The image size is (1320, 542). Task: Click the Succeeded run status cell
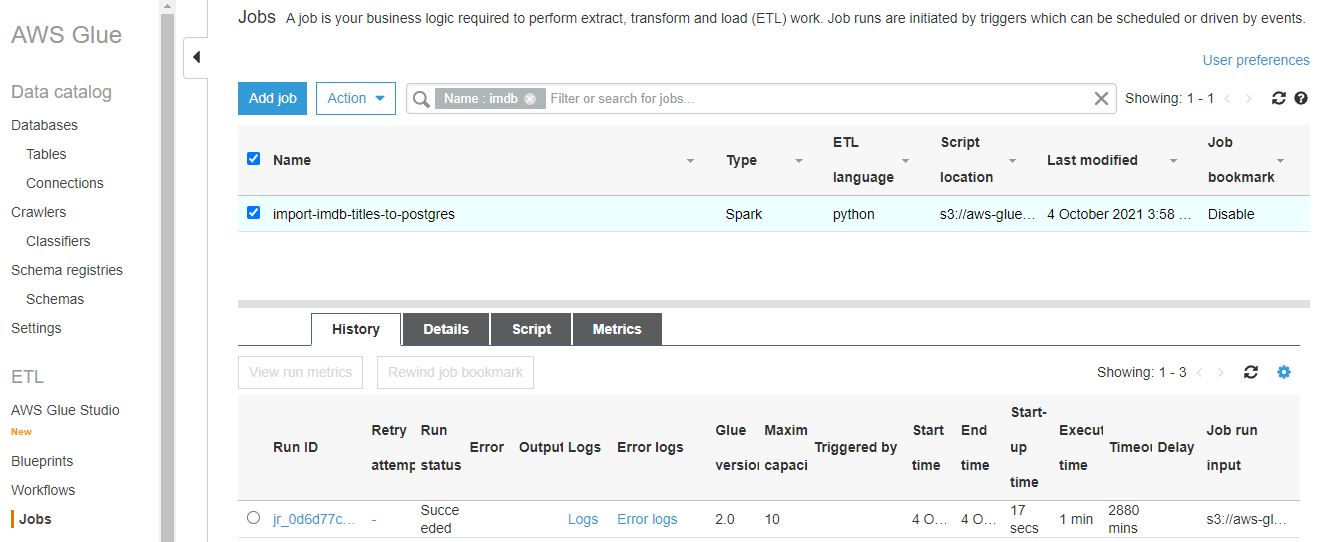coord(440,519)
